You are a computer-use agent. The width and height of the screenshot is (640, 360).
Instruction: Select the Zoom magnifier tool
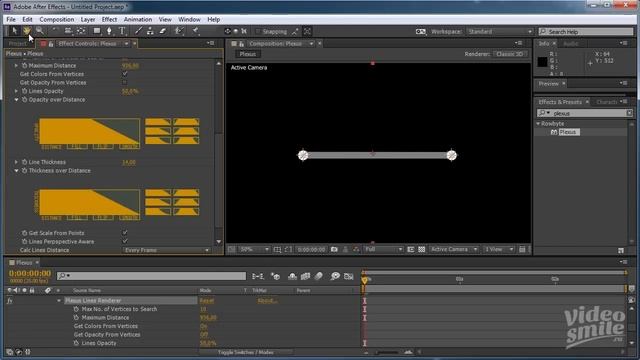(x=40, y=31)
